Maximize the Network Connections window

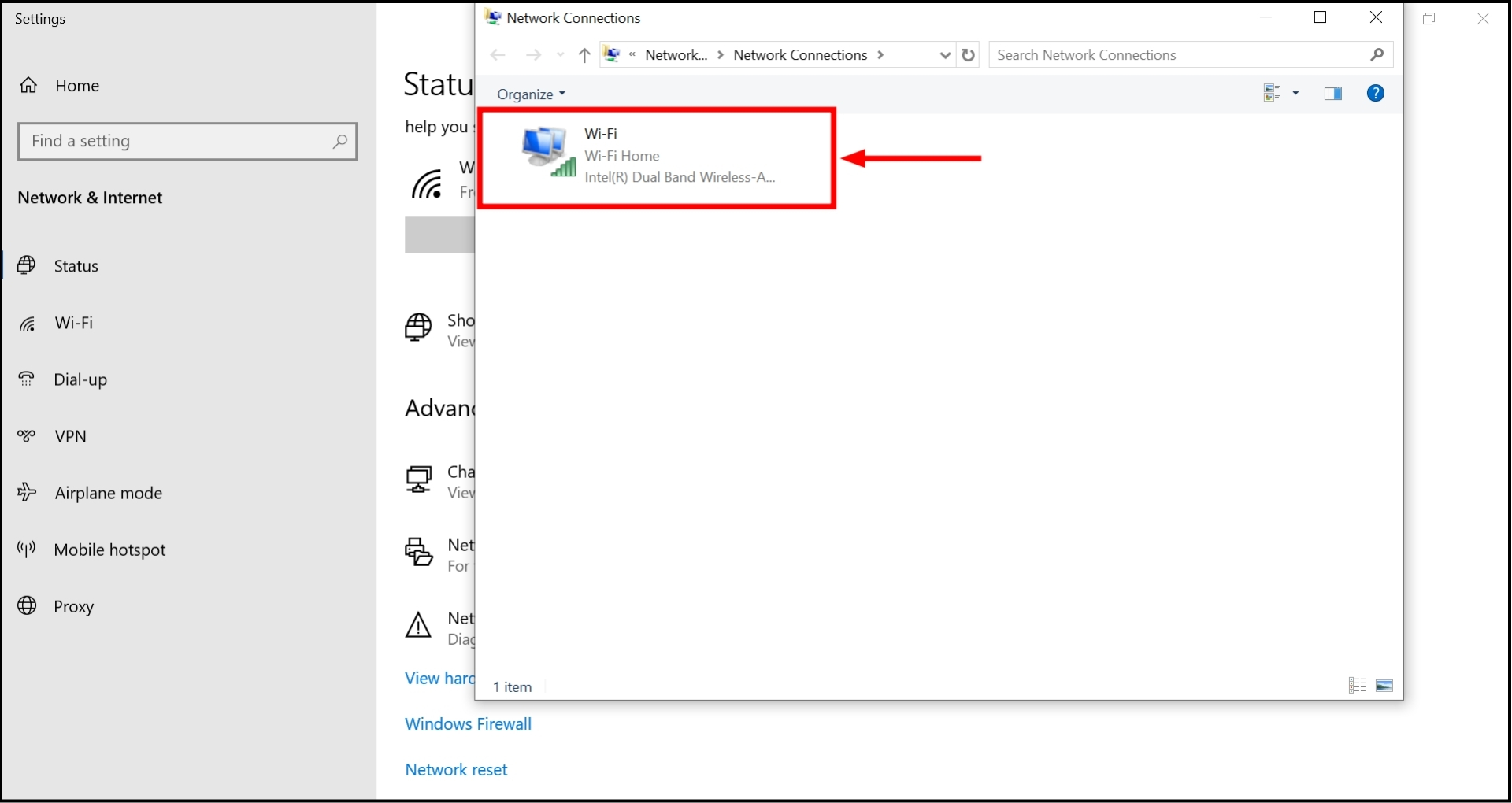tap(1321, 17)
